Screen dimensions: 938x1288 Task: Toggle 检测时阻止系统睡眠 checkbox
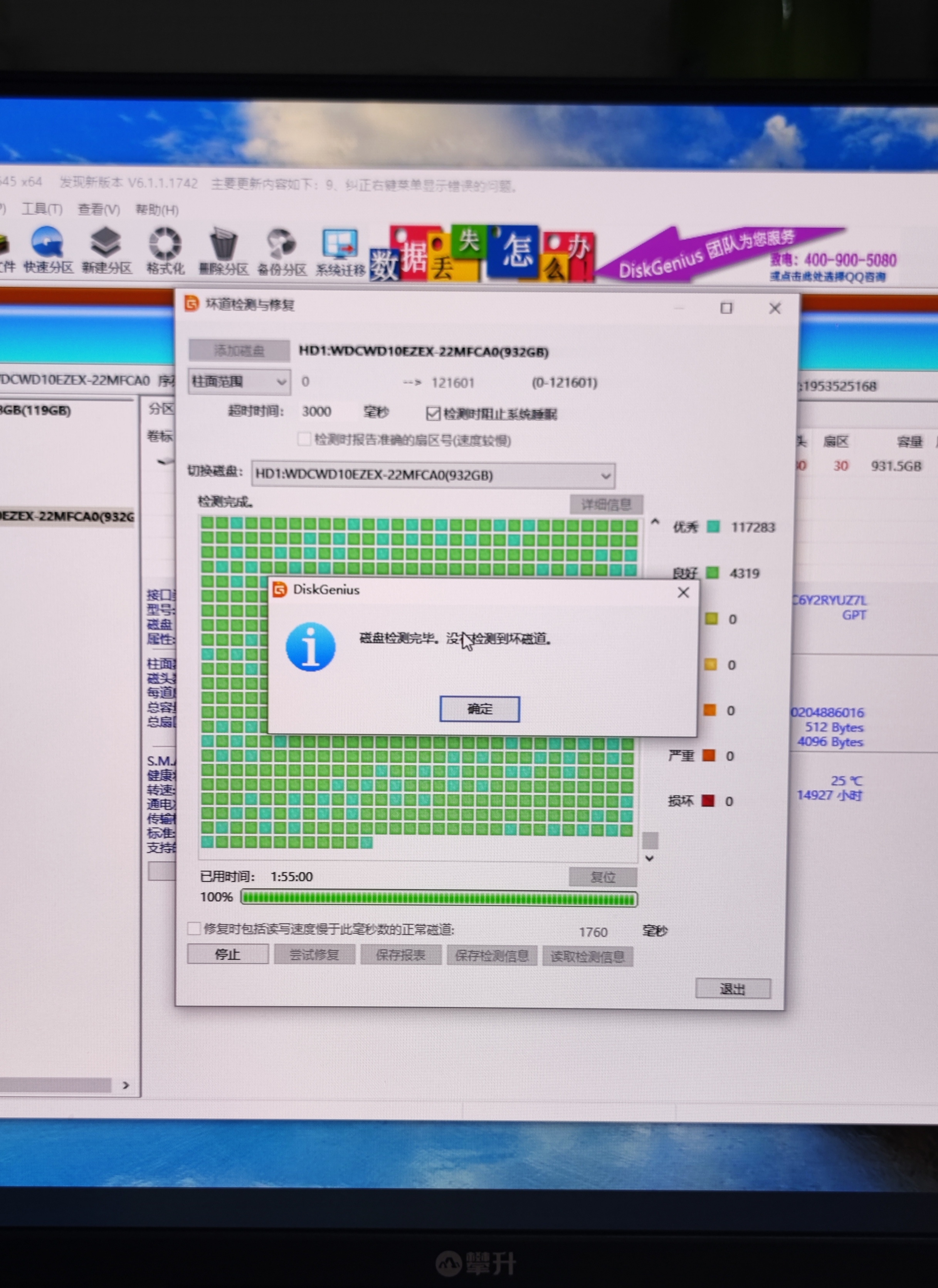pyautogui.click(x=433, y=413)
